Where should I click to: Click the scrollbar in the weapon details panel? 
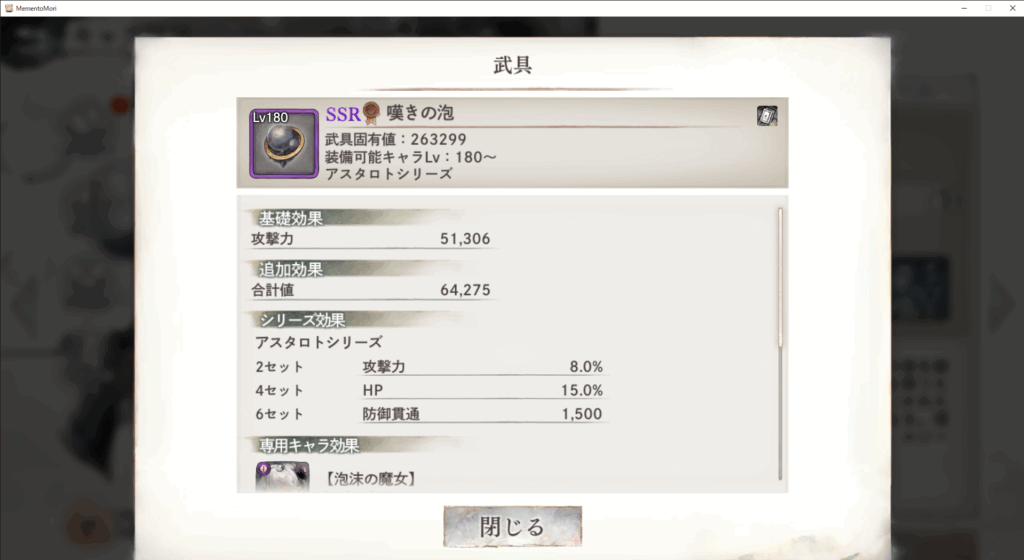[780, 344]
